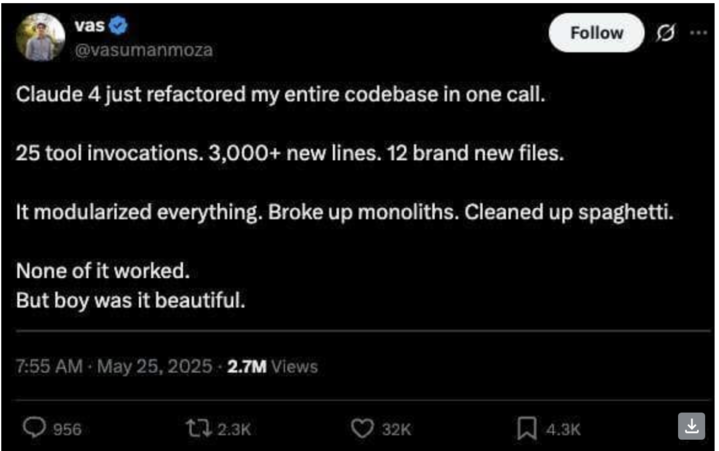Open the Grok slashed-circle icon beside Follow
Viewport: 719px width, 451px height.
coord(661,33)
